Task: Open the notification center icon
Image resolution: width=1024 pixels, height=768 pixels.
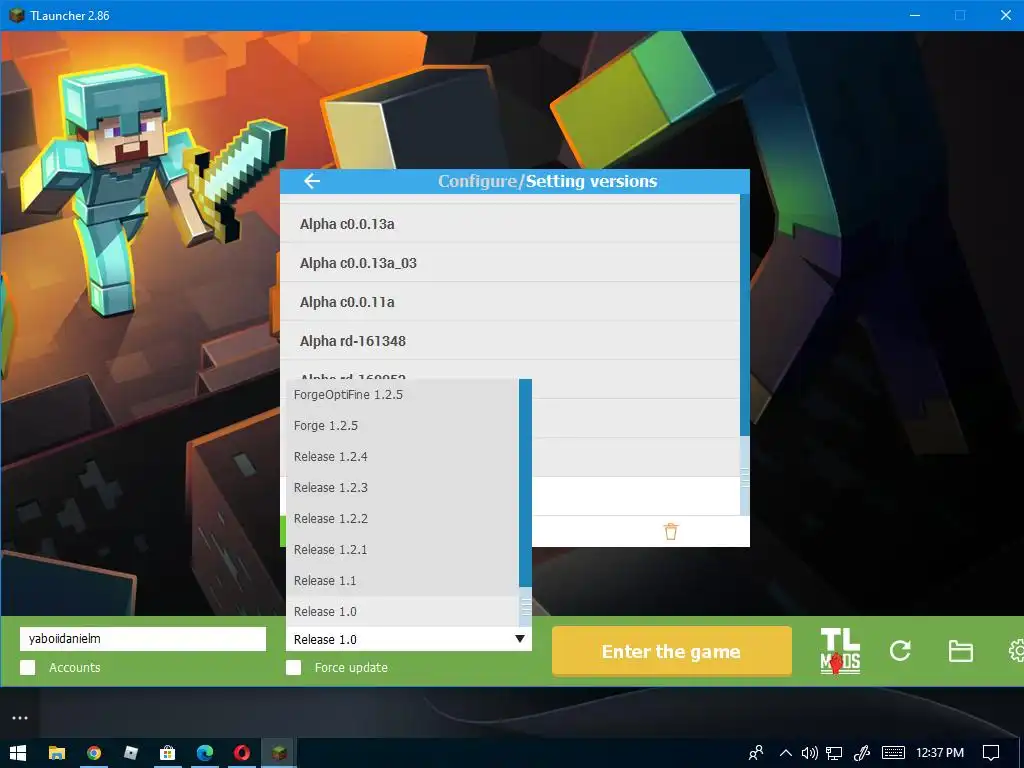Action: 991,753
